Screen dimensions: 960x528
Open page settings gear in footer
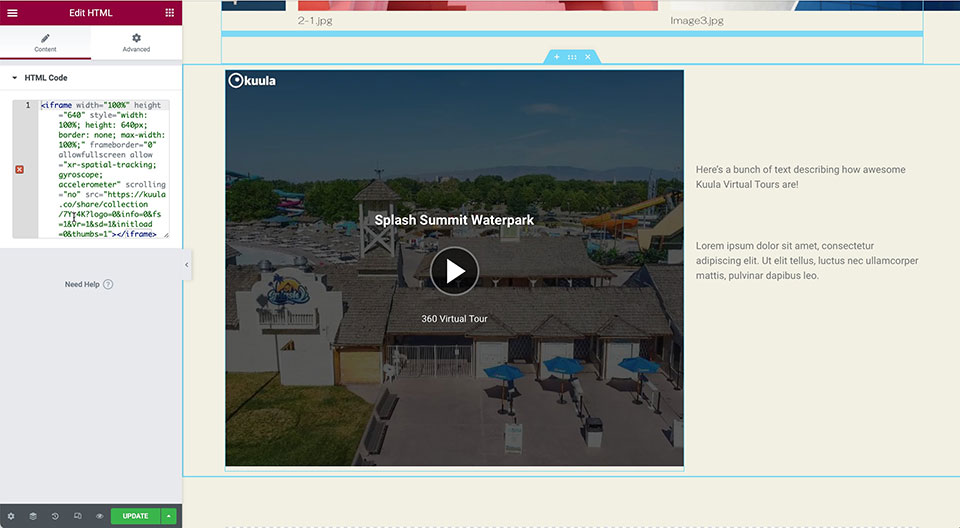coord(11,516)
